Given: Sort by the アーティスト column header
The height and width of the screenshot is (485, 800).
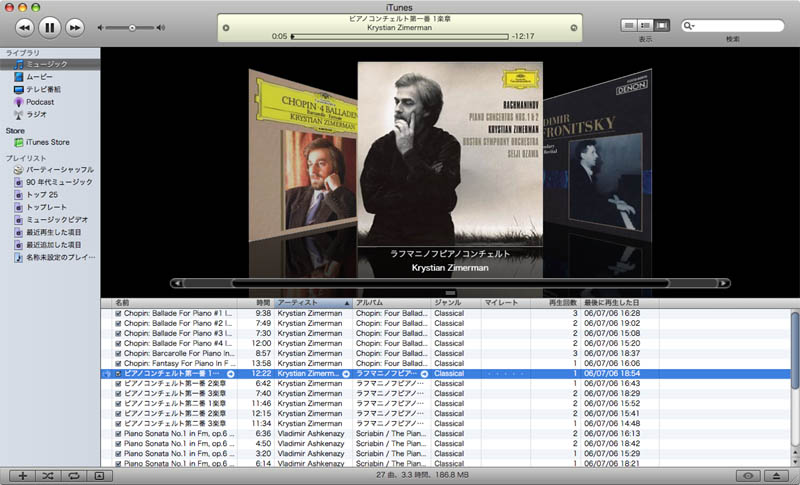Looking at the screenshot, I should (312, 302).
